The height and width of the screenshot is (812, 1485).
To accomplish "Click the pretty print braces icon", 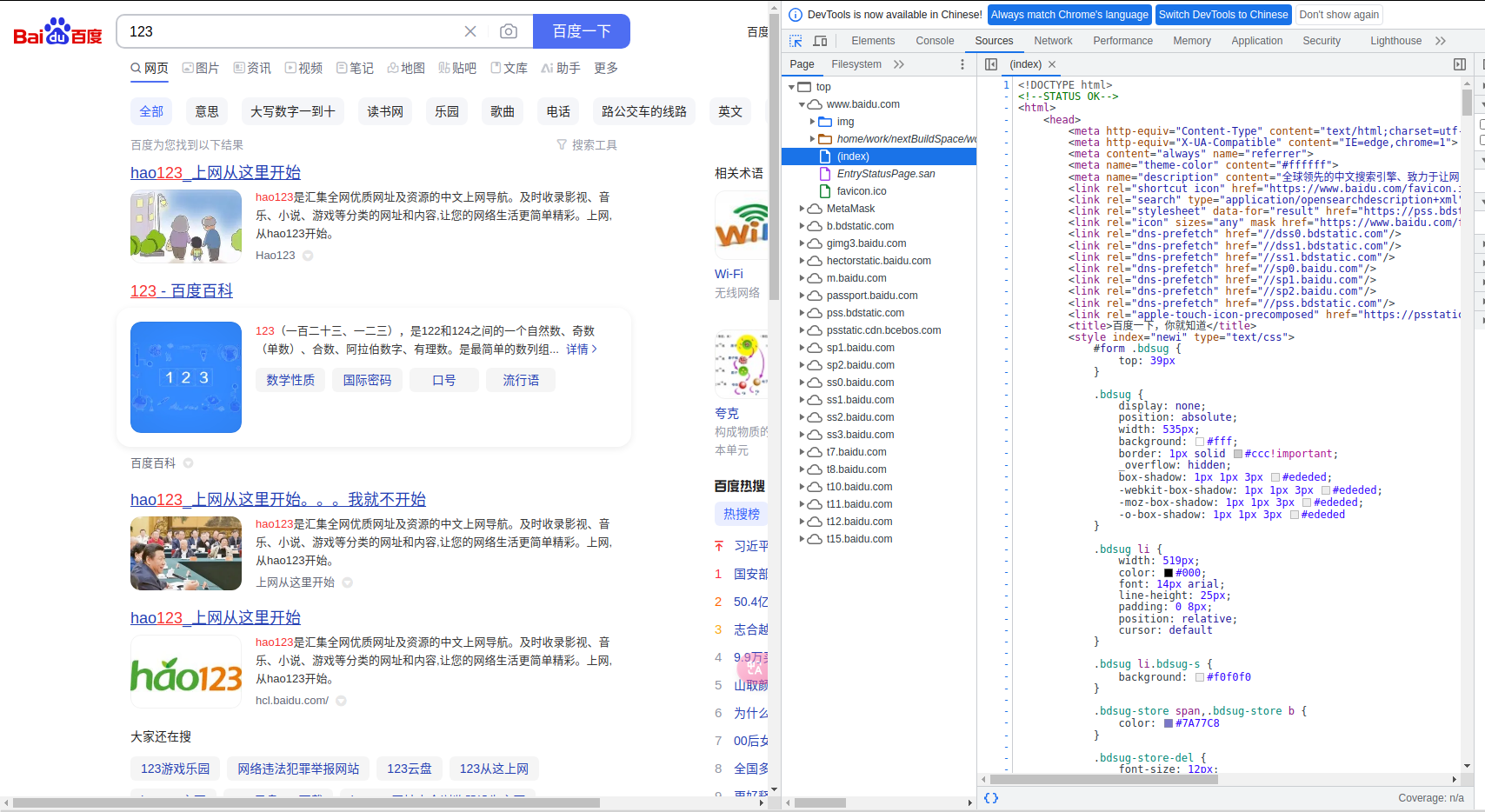I will 991,797.
